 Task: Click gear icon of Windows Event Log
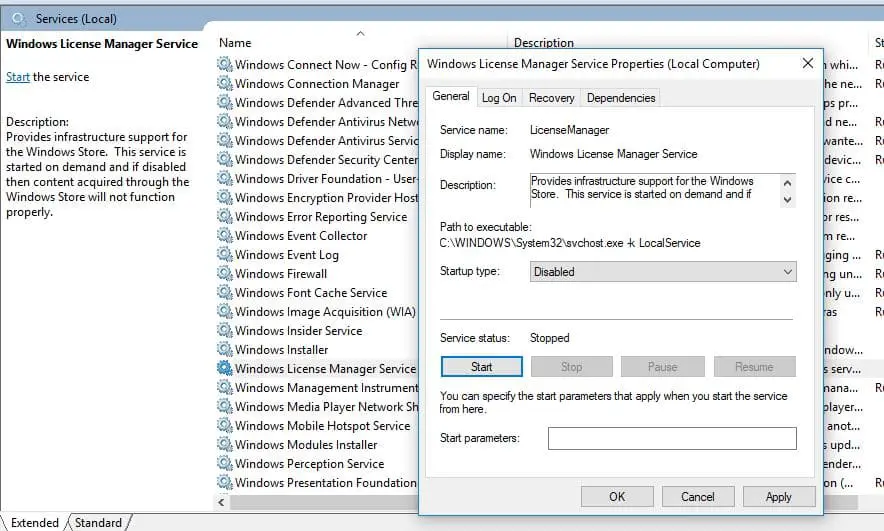point(224,254)
